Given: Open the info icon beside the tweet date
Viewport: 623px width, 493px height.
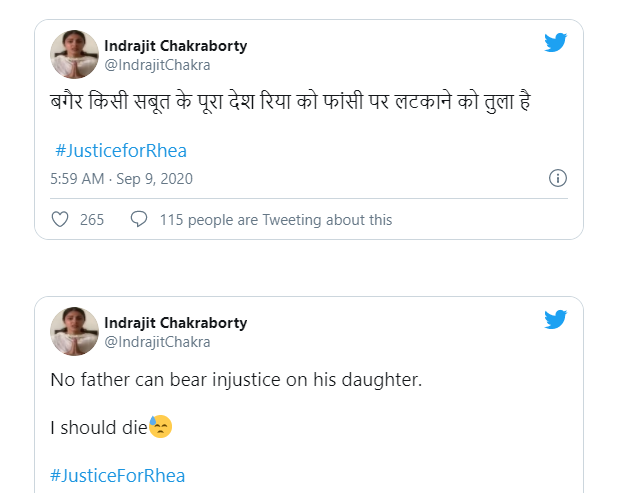Looking at the screenshot, I should point(558,178).
